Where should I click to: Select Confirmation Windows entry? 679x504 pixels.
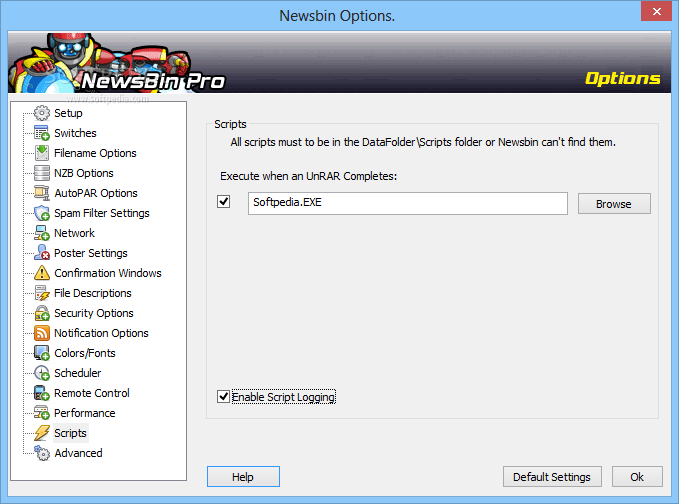[107, 273]
